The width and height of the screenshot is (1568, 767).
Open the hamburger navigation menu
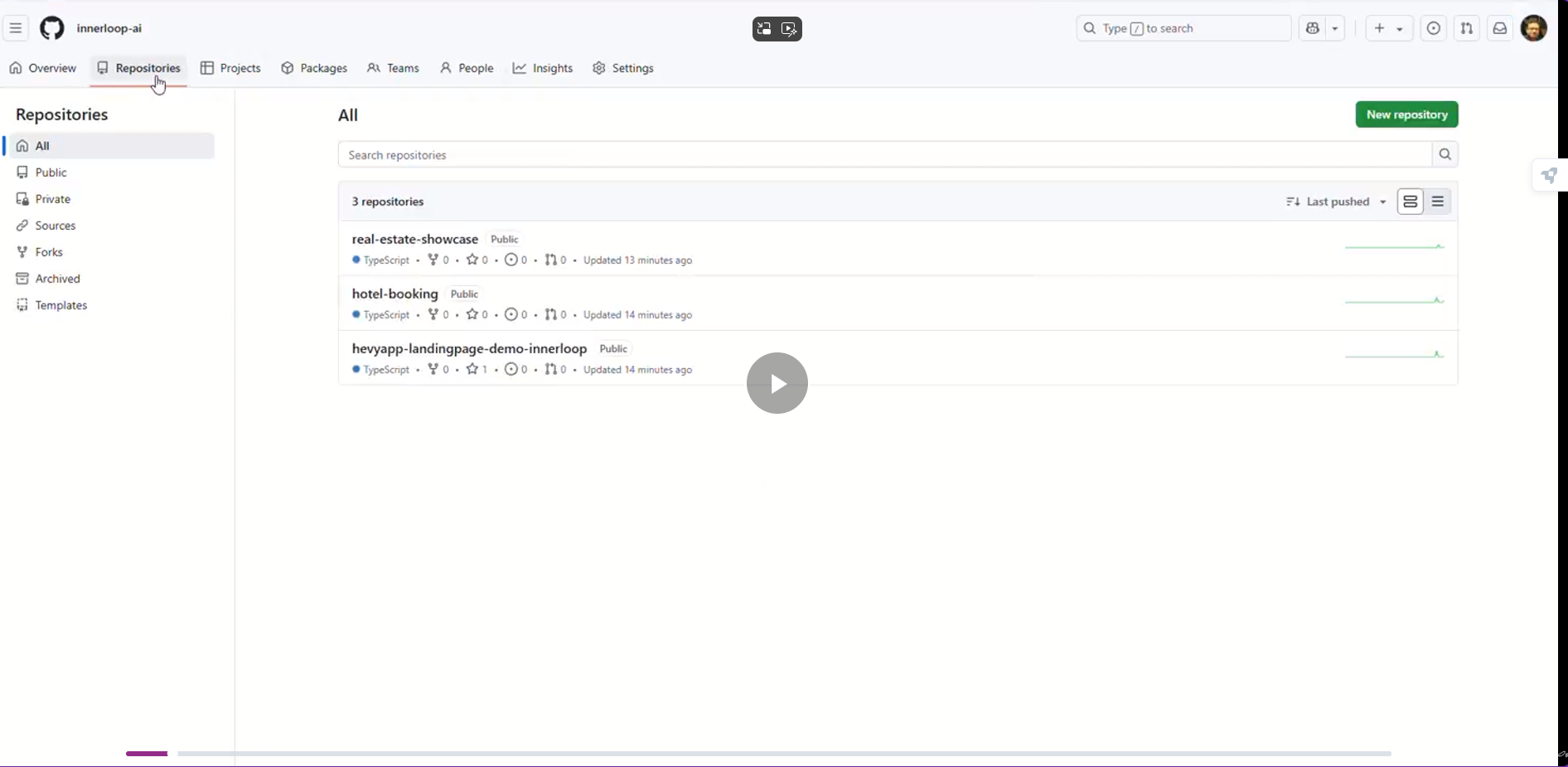(16, 28)
